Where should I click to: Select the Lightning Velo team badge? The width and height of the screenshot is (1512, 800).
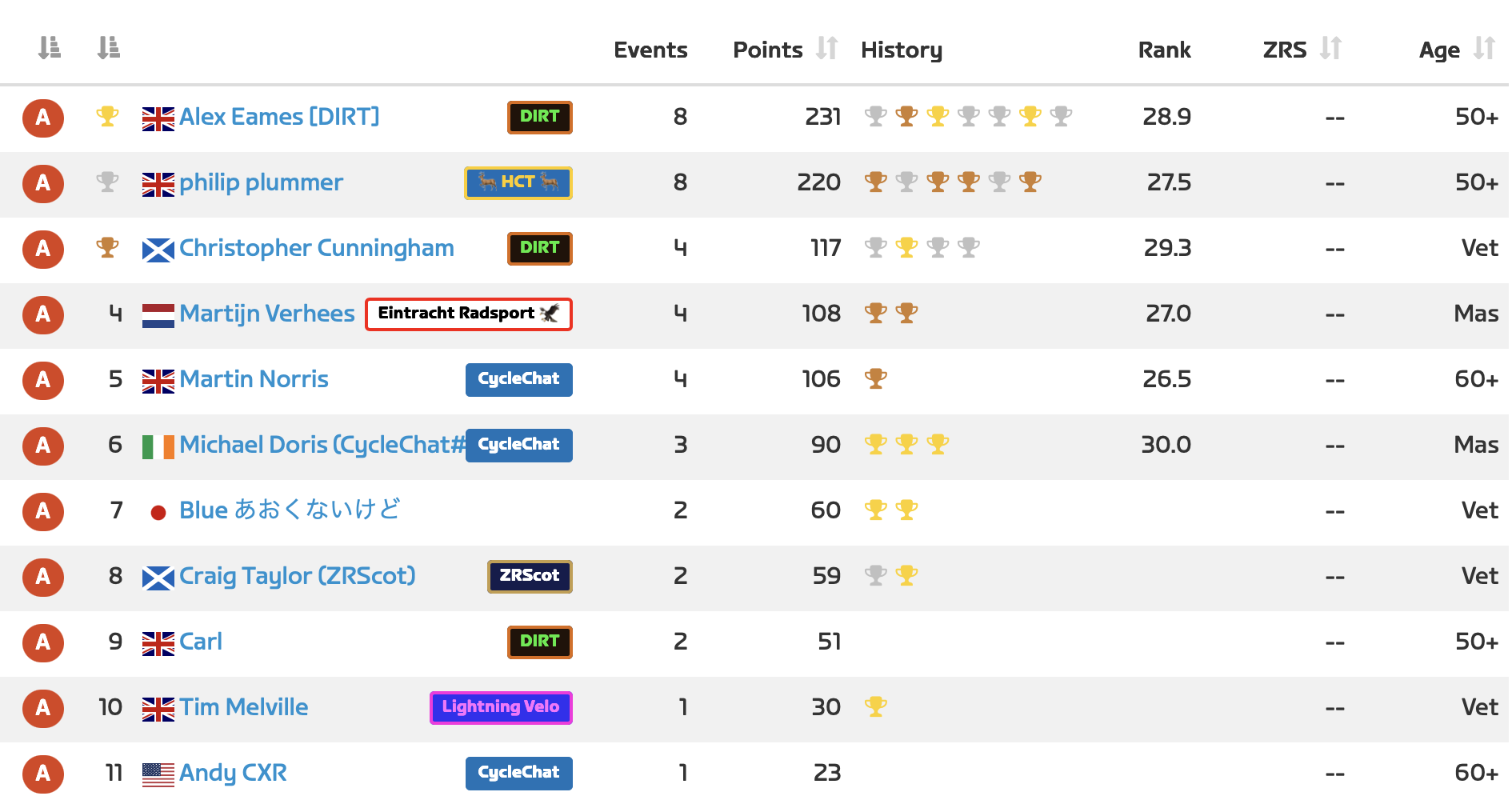coord(500,707)
